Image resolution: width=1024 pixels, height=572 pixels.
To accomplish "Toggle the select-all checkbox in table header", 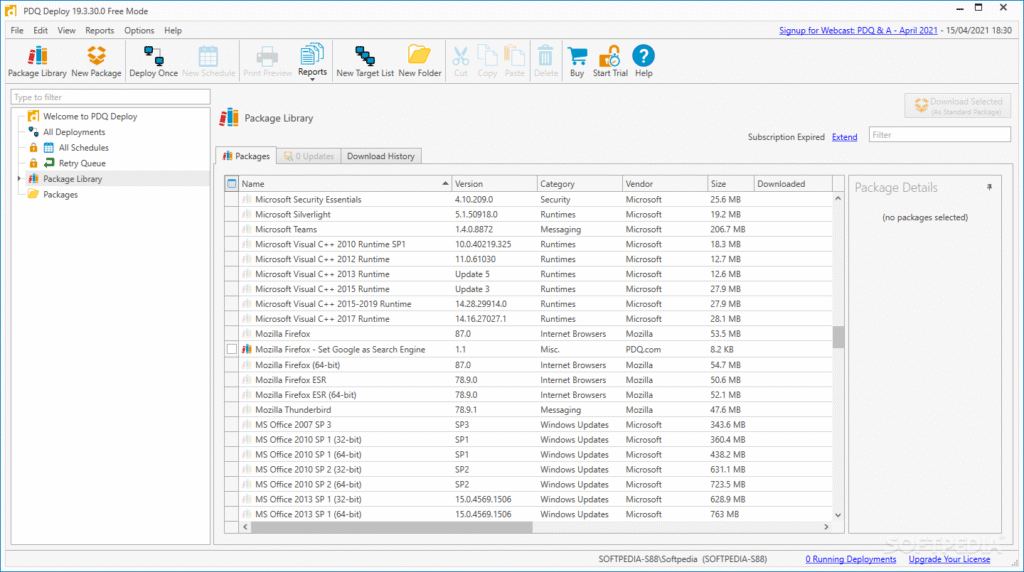I will [232, 184].
